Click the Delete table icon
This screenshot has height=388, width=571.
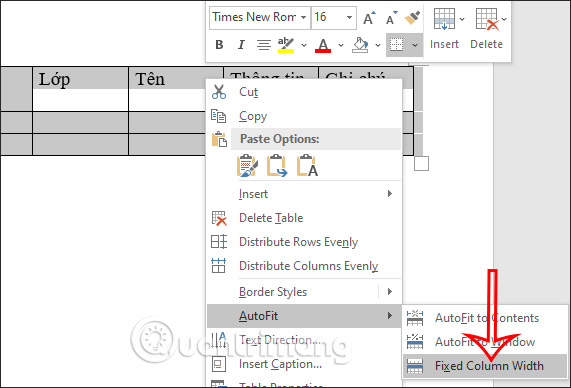(x=487, y=19)
